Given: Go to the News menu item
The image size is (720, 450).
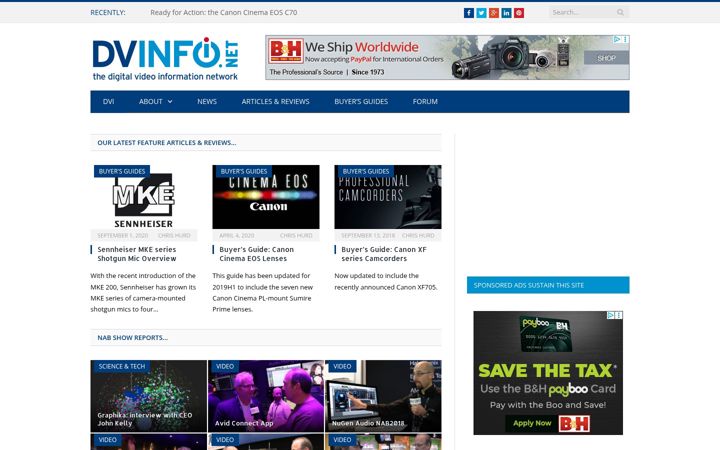Looking at the screenshot, I should click(207, 101).
